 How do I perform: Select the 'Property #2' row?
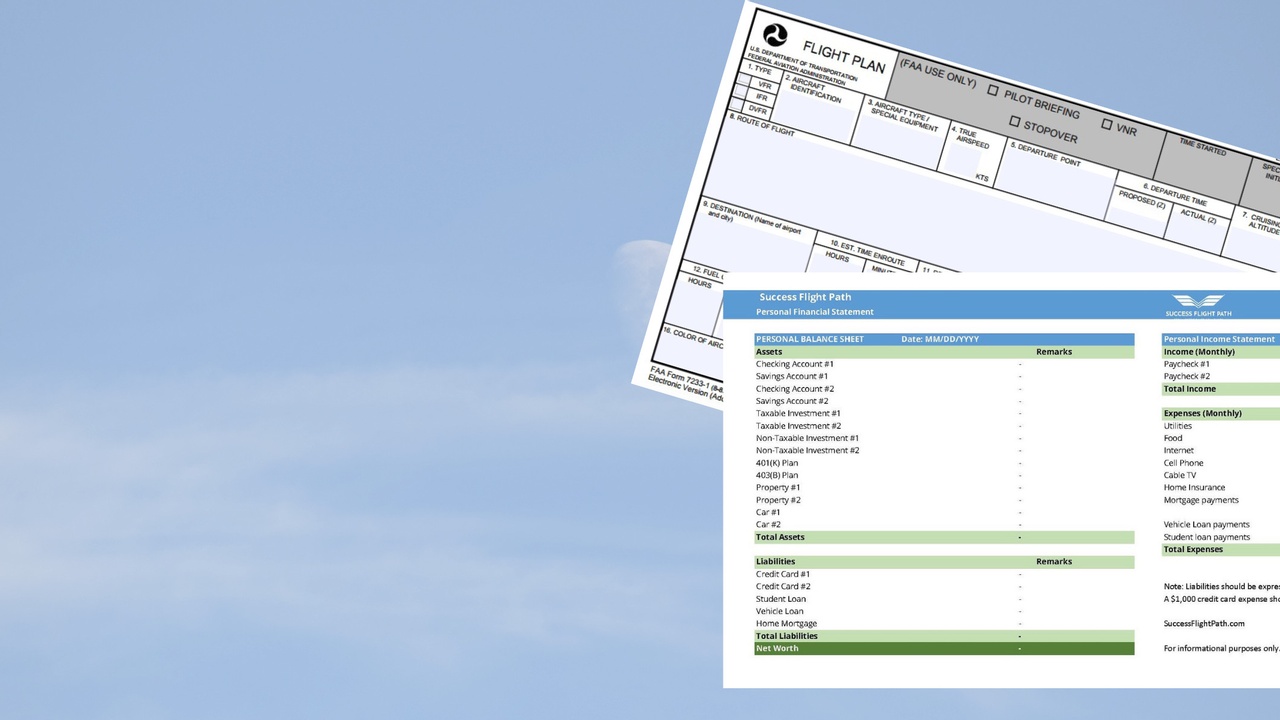944,500
